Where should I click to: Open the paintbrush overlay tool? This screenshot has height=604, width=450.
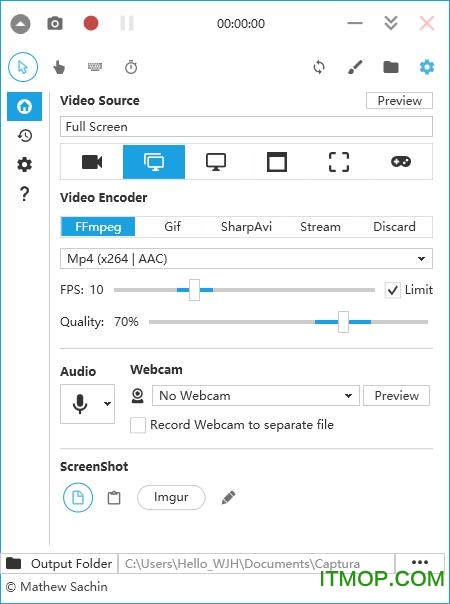(x=355, y=67)
